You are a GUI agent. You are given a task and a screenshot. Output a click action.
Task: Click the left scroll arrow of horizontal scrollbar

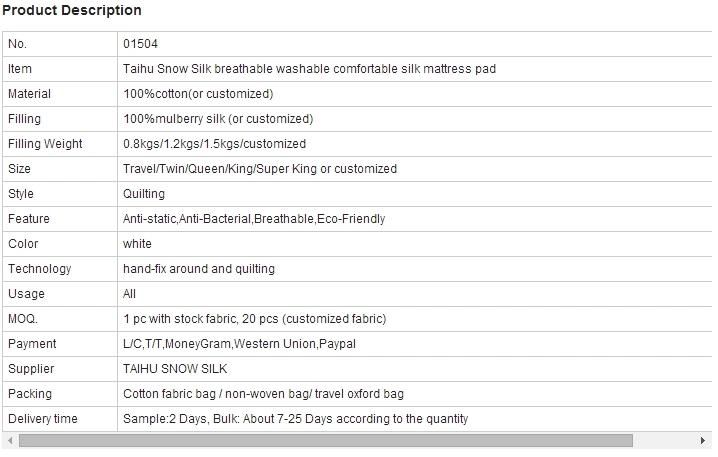tap(10, 441)
